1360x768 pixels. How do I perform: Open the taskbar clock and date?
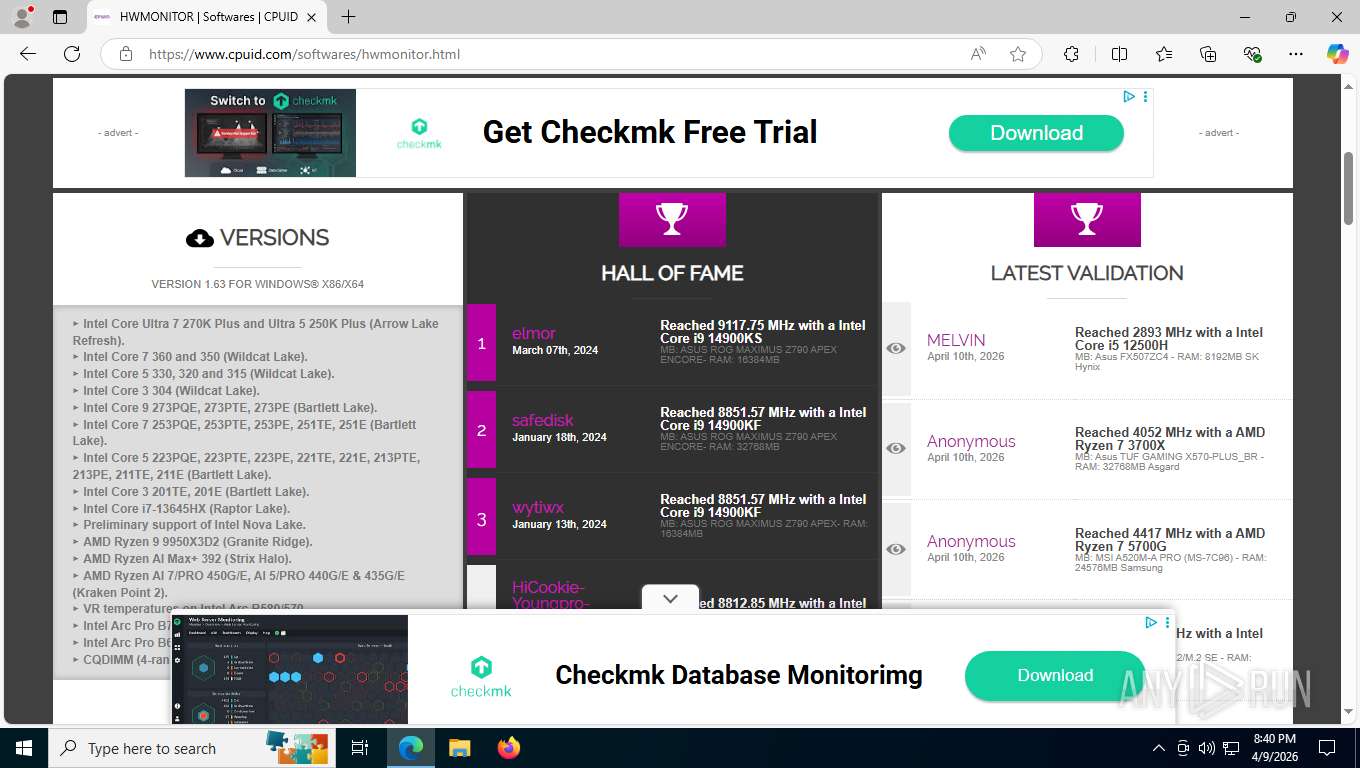(1274, 748)
